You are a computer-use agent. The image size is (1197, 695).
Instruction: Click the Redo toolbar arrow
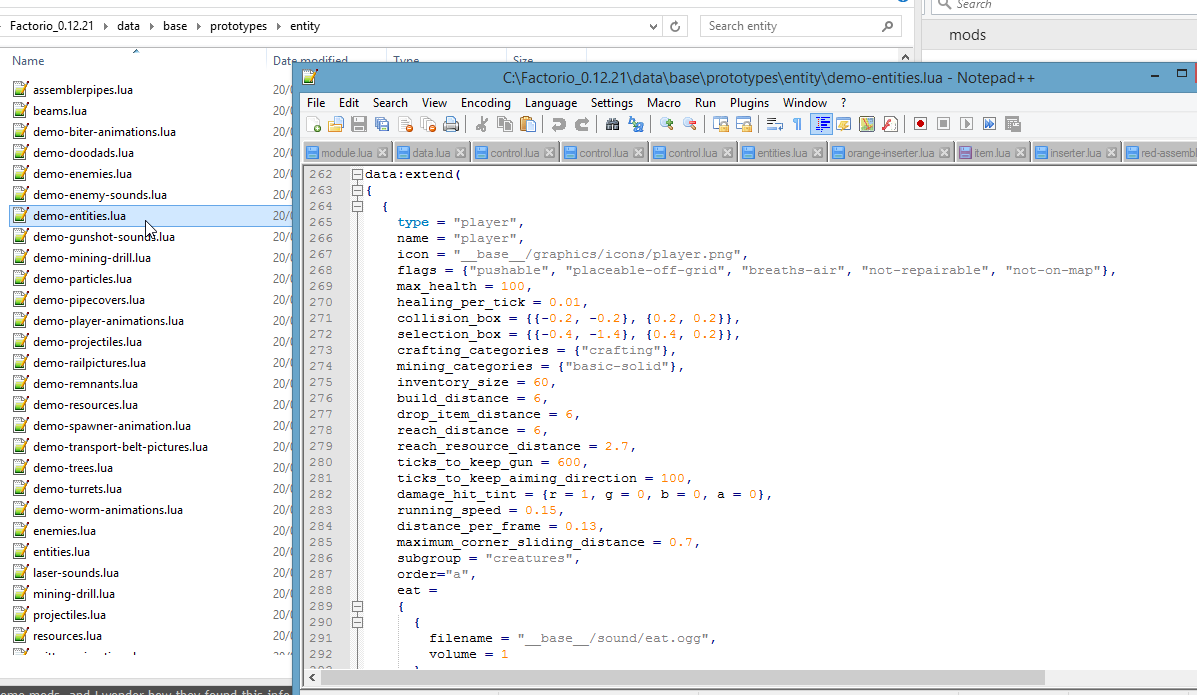(582, 124)
